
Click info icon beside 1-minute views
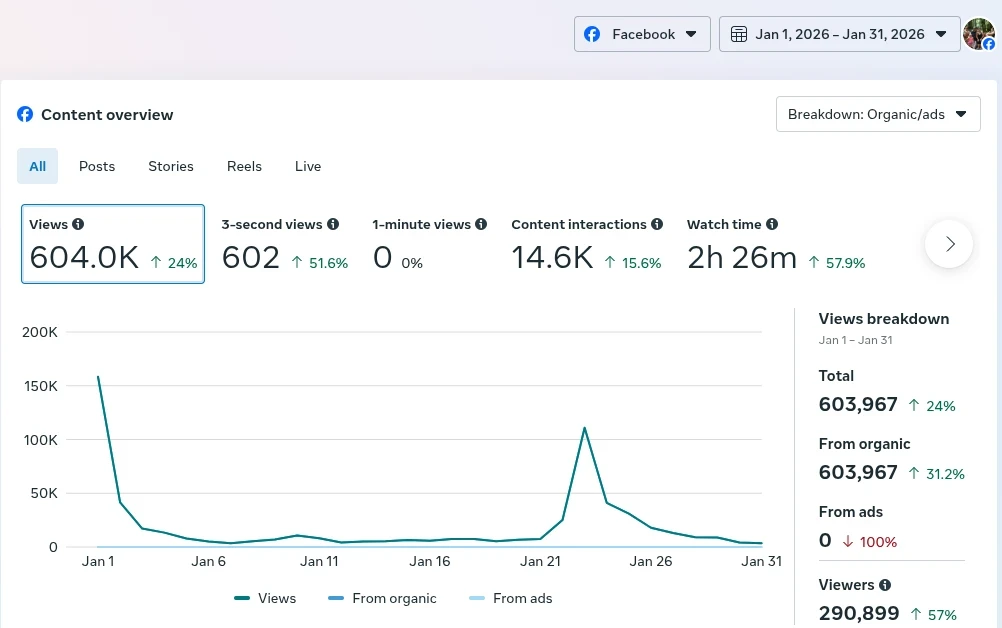pos(481,225)
